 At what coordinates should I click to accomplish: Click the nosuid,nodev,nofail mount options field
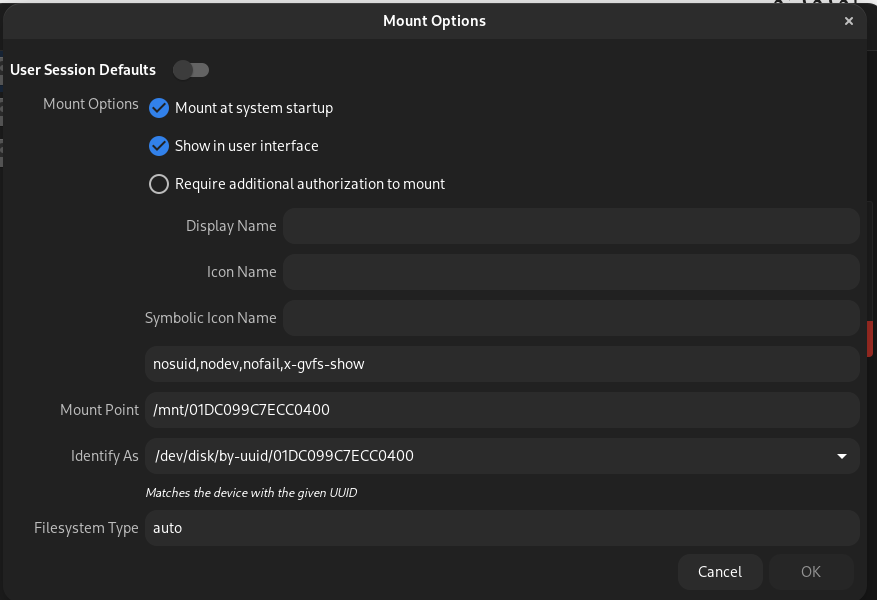502,364
